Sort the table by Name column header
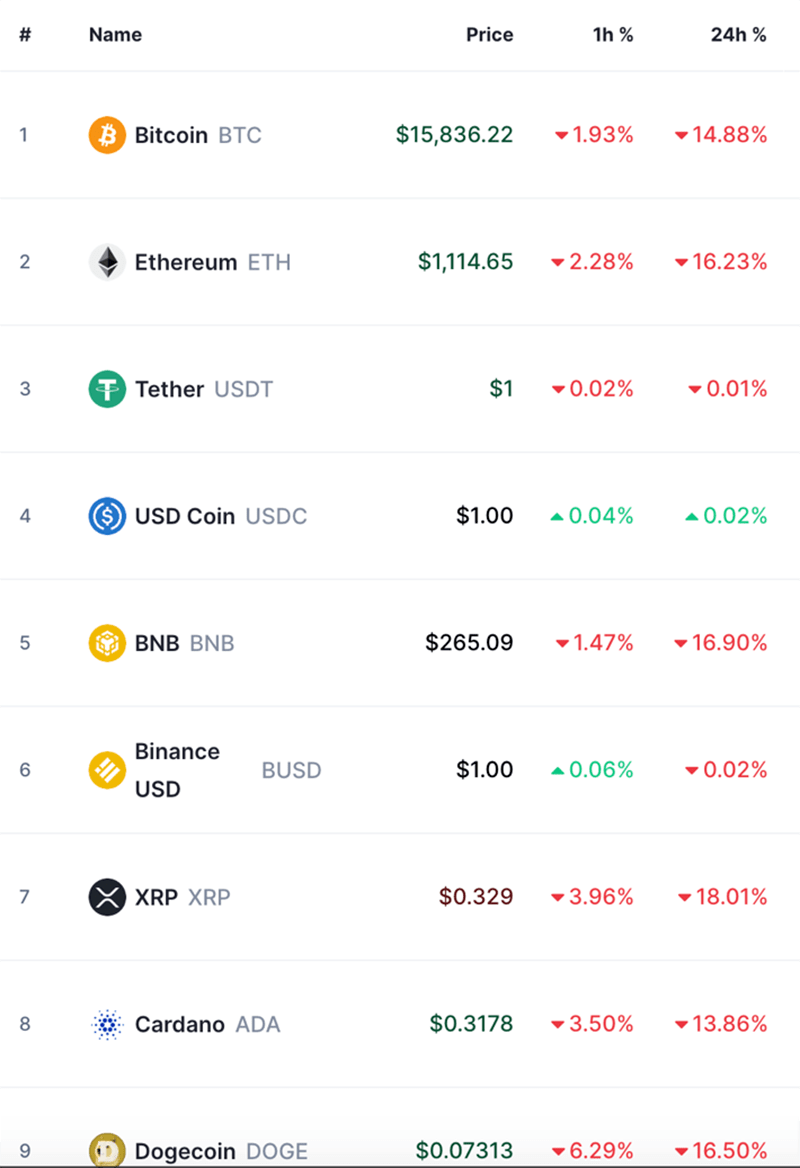Screen dimensions: 800x1168 click(115, 35)
